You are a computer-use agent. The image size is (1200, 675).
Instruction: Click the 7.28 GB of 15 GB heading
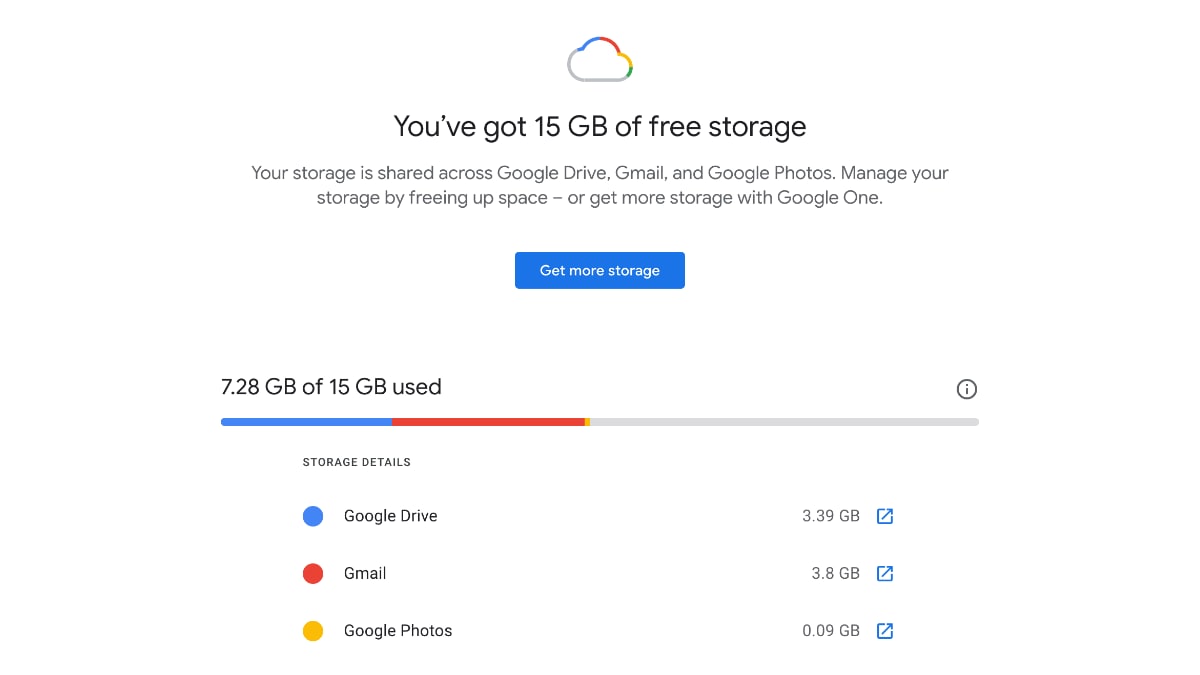coord(331,387)
